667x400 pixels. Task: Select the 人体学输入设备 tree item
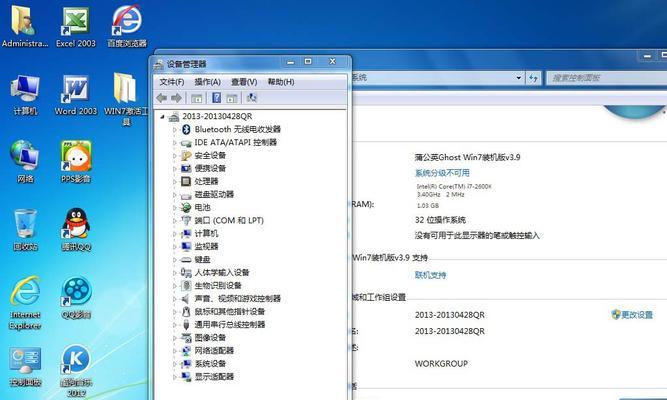point(222,272)
